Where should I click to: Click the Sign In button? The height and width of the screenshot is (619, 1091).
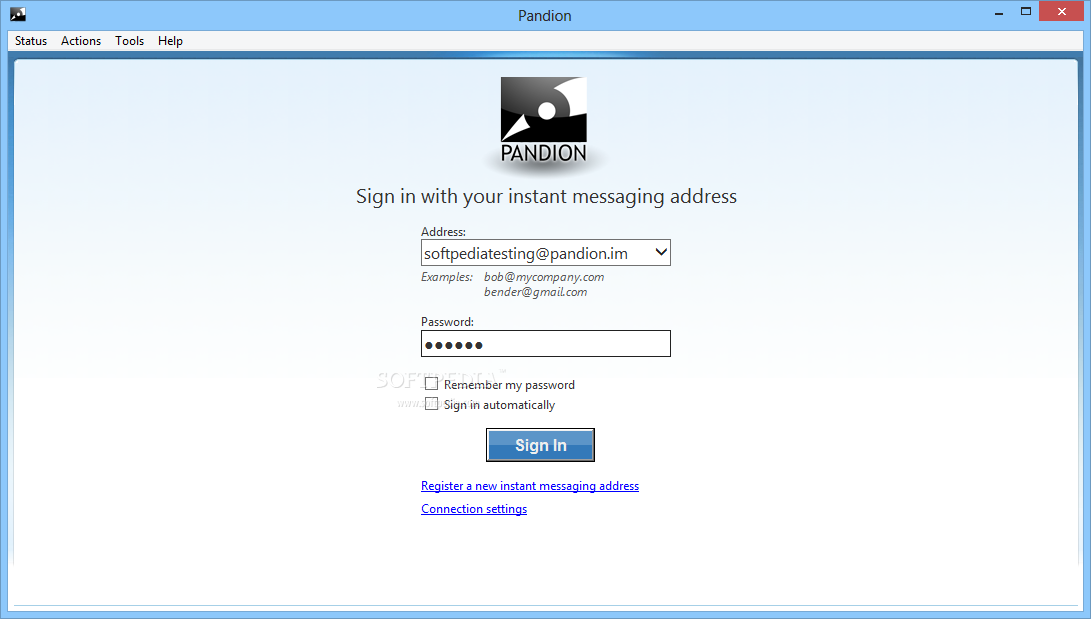click(x=540, y=445)
